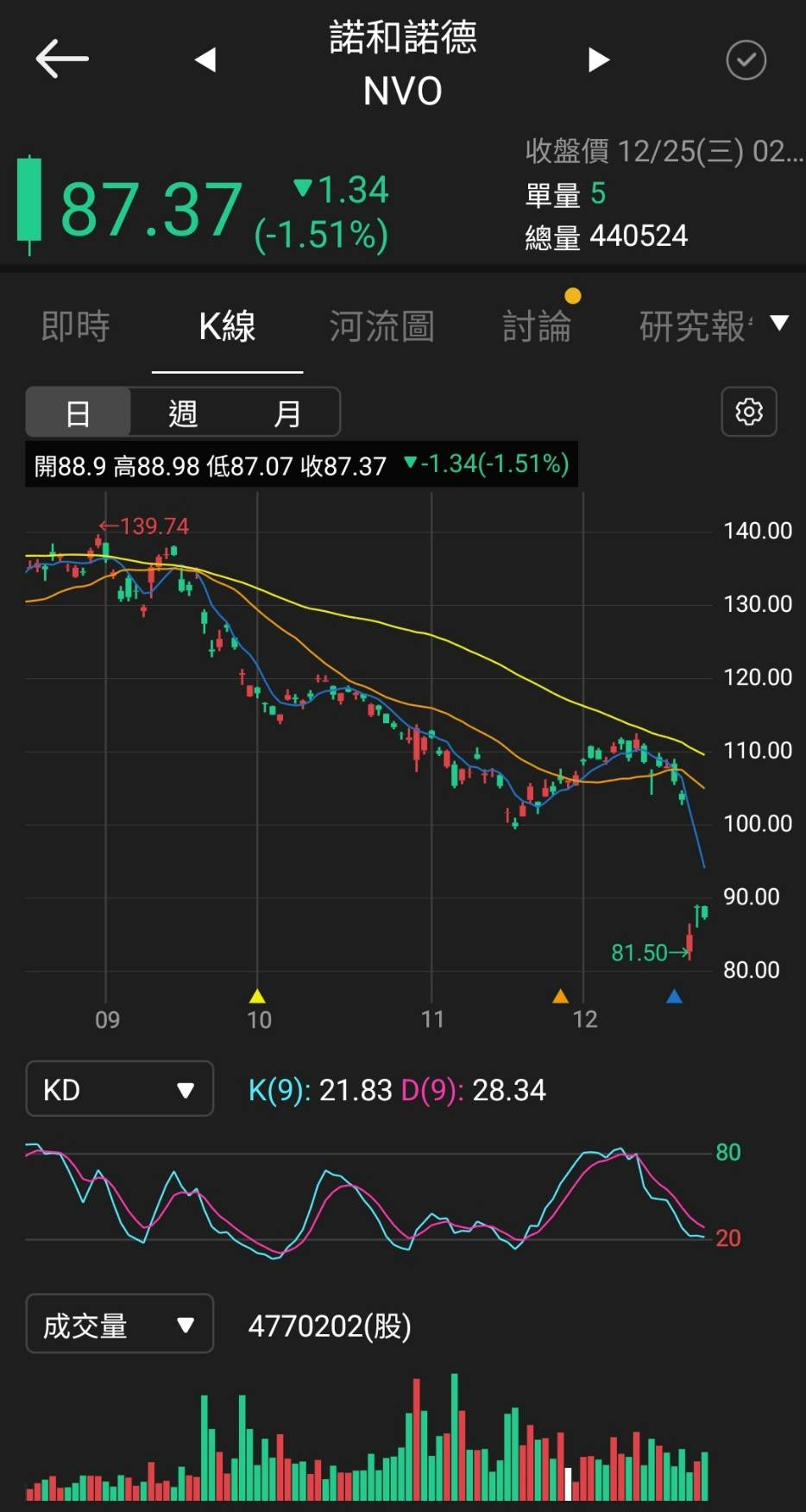The image size is (806, 1512).
Task: Tap the 4770202(股) volume value
Action: 330,1326
